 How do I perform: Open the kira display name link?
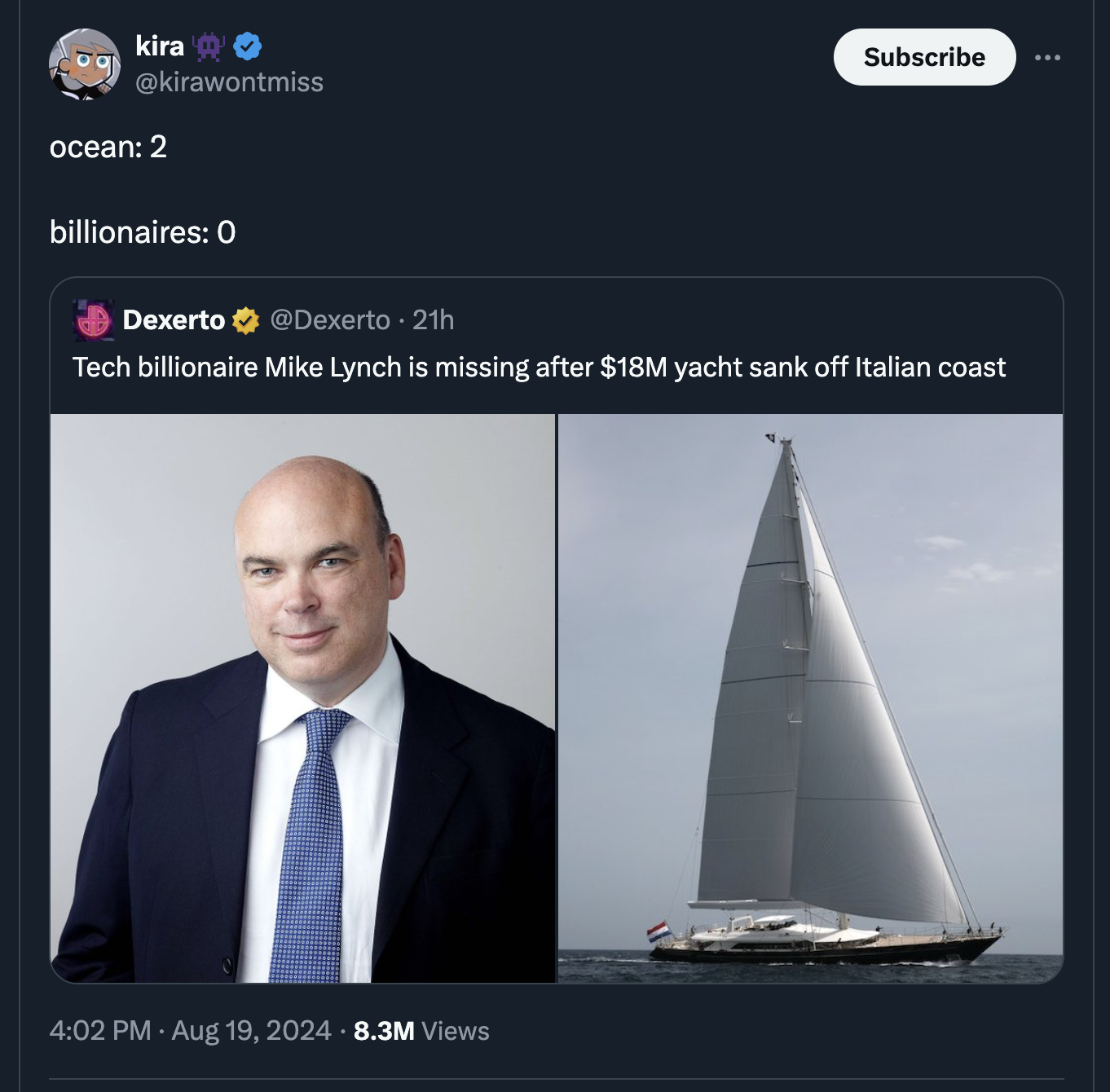(160, 46)
